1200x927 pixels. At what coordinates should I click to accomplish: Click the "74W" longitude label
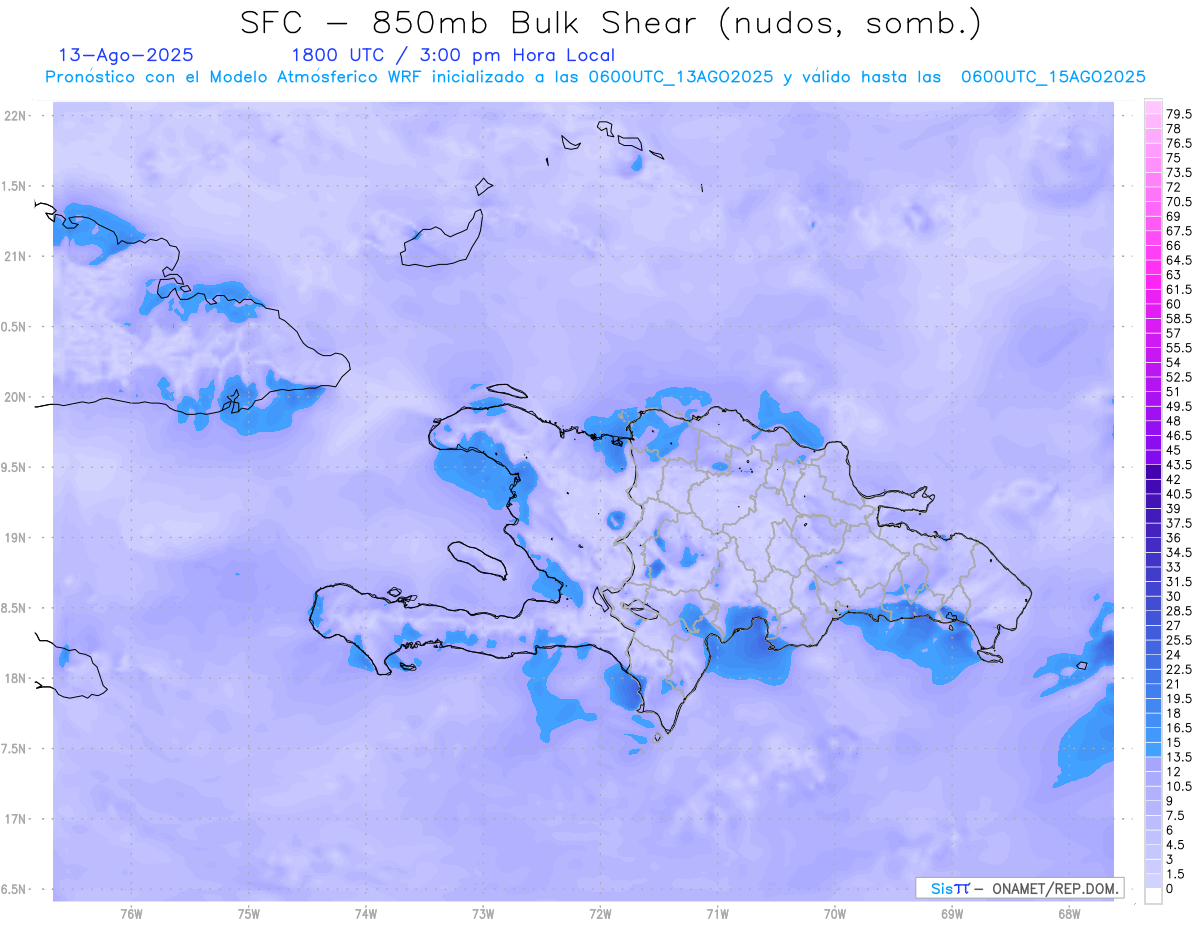366,913
